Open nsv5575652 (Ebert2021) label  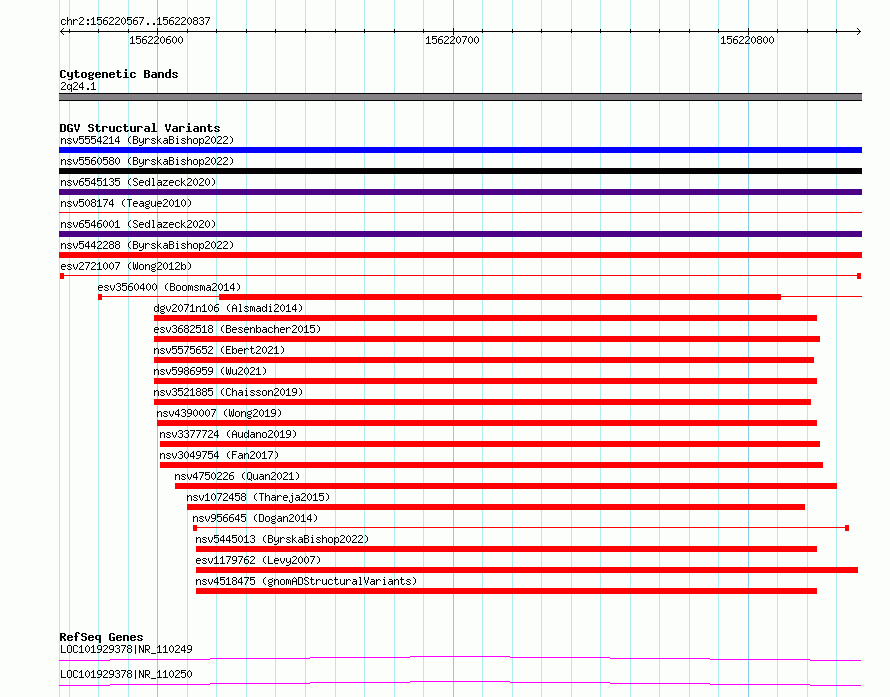point(219,350)
